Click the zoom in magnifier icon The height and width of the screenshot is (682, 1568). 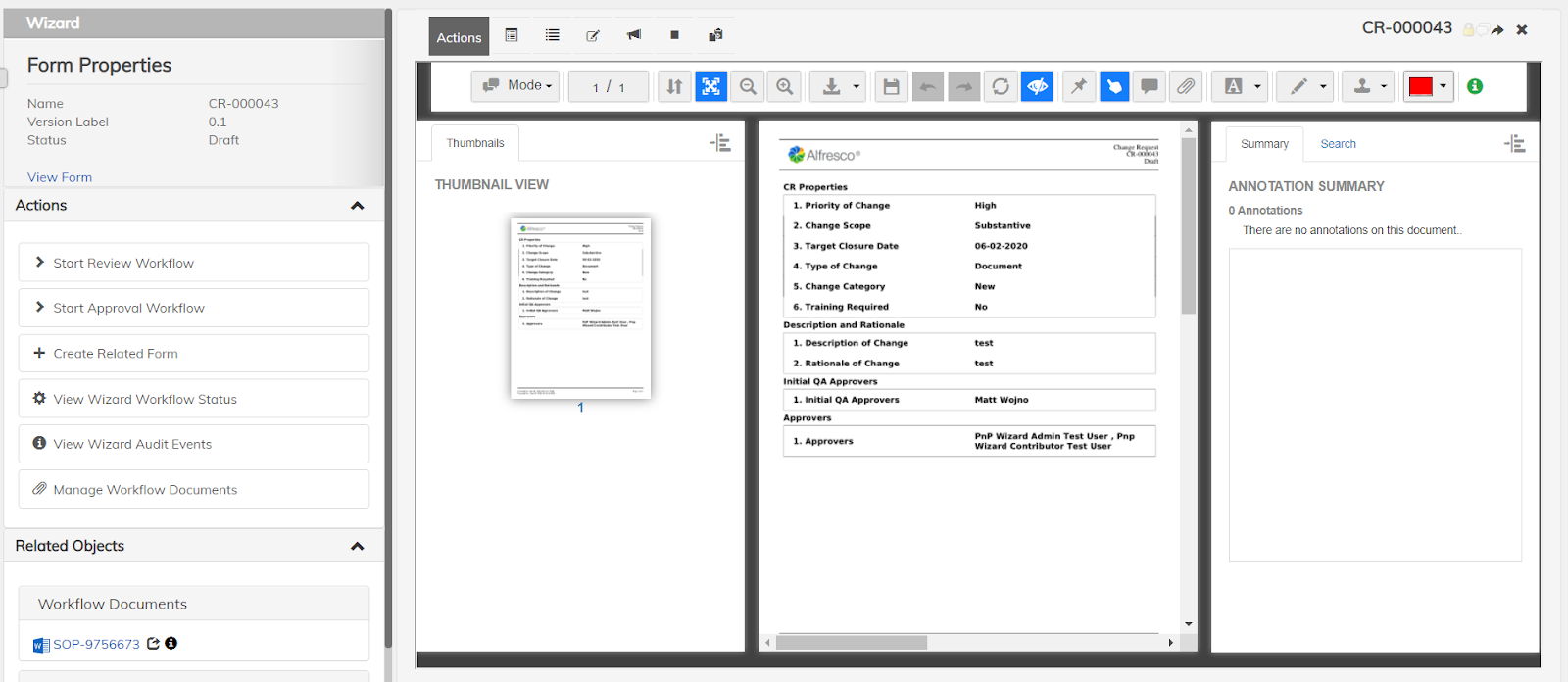tap(785, 86)
